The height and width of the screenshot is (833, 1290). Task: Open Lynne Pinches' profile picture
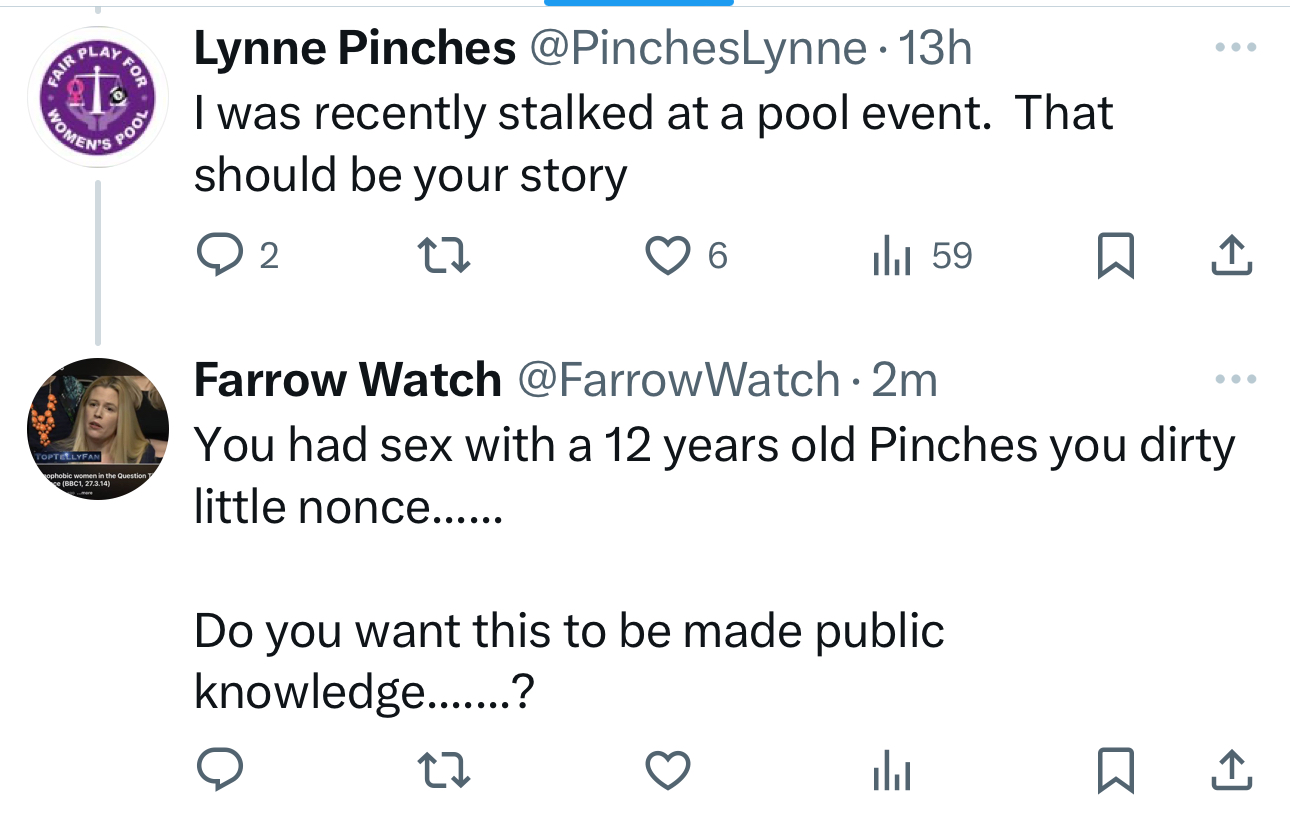tap(97, 97)
